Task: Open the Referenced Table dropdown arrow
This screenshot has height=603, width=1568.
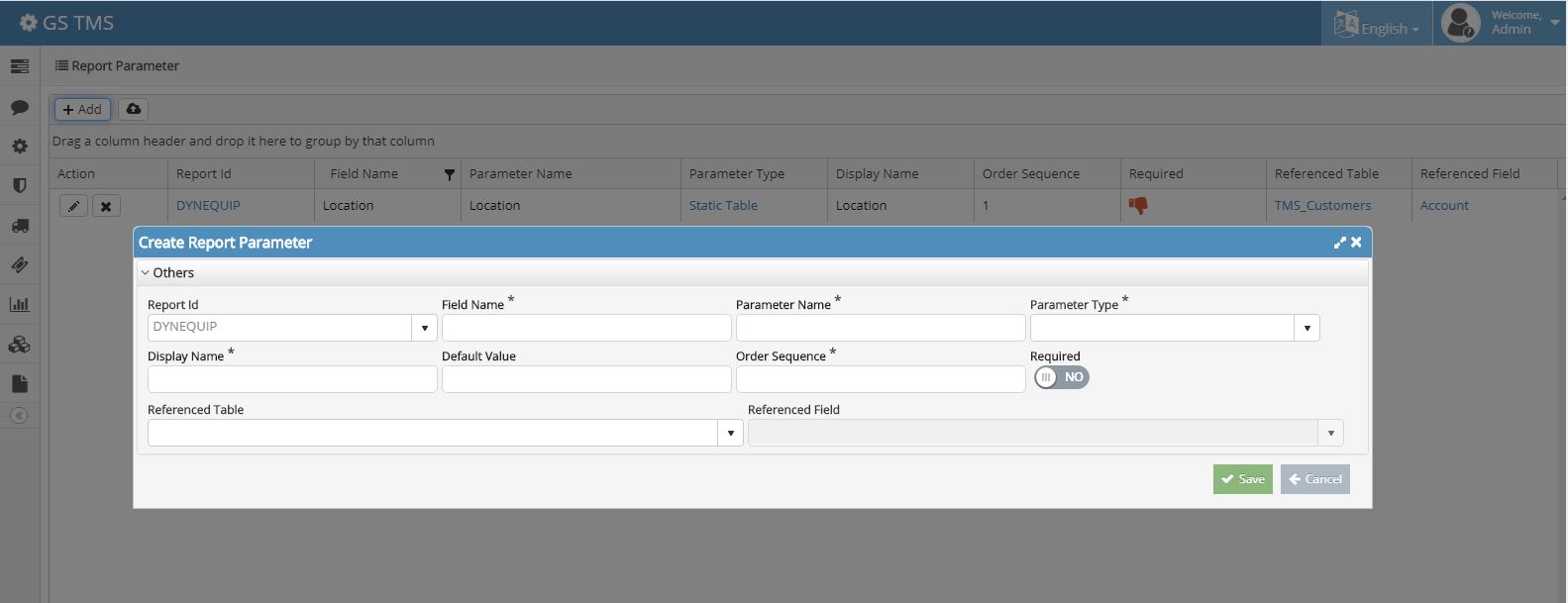Action: tap(731, 433)
